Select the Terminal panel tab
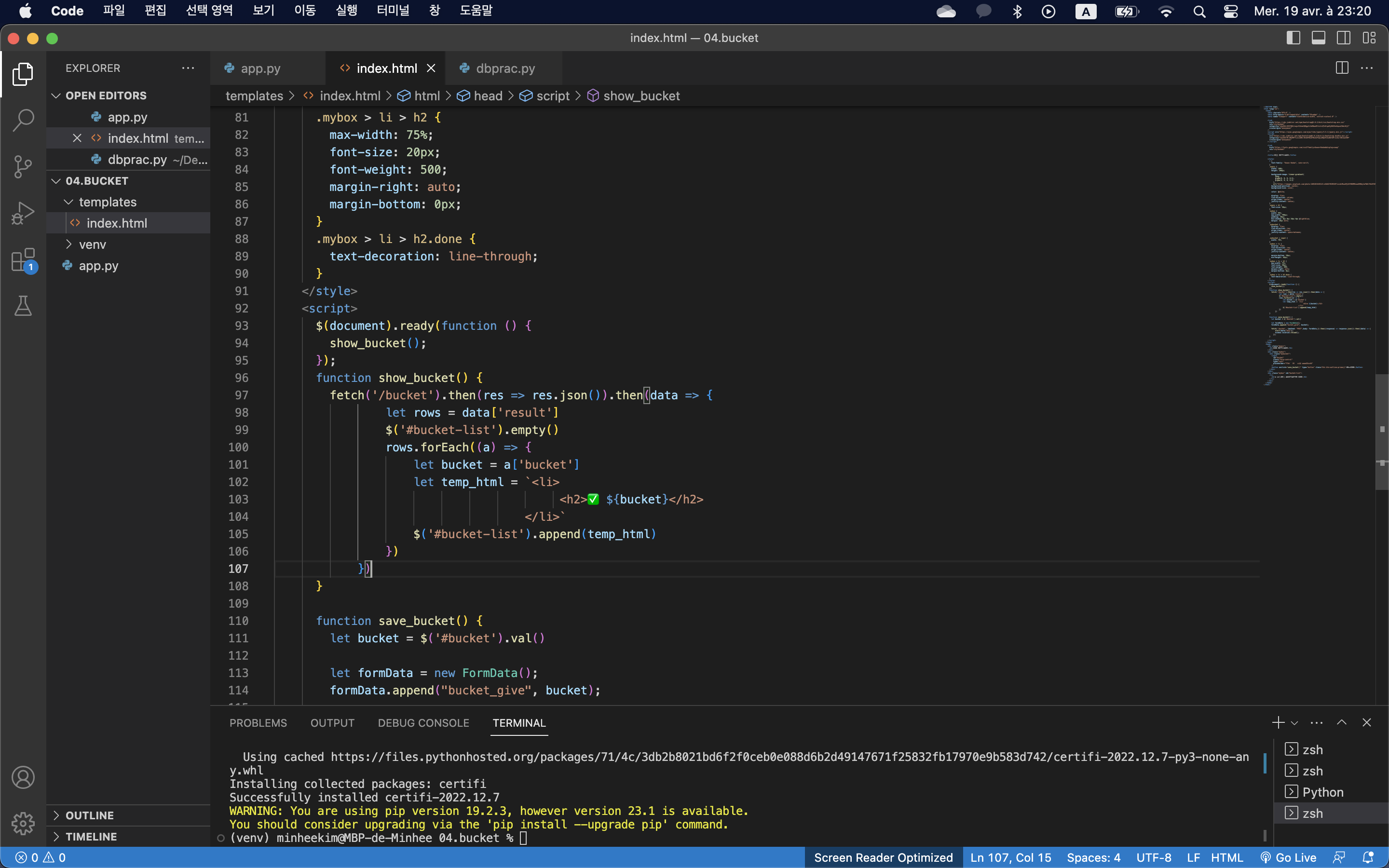The height and width of the screenshot is (868, 1389). pos(519,723)
